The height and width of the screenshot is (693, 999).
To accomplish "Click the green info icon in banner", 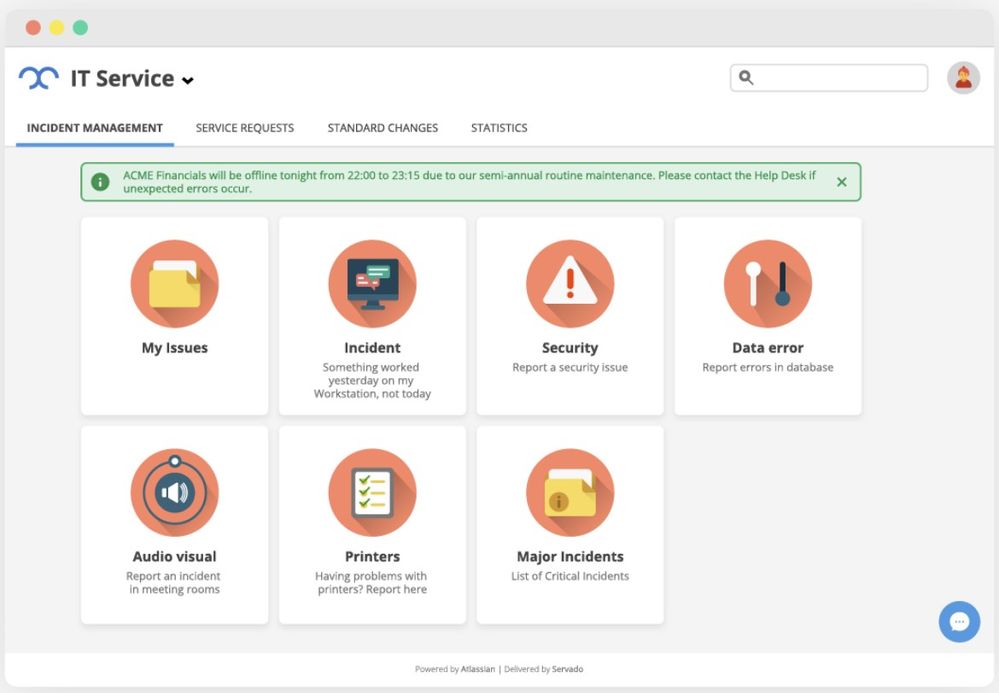I will point(100,182).
